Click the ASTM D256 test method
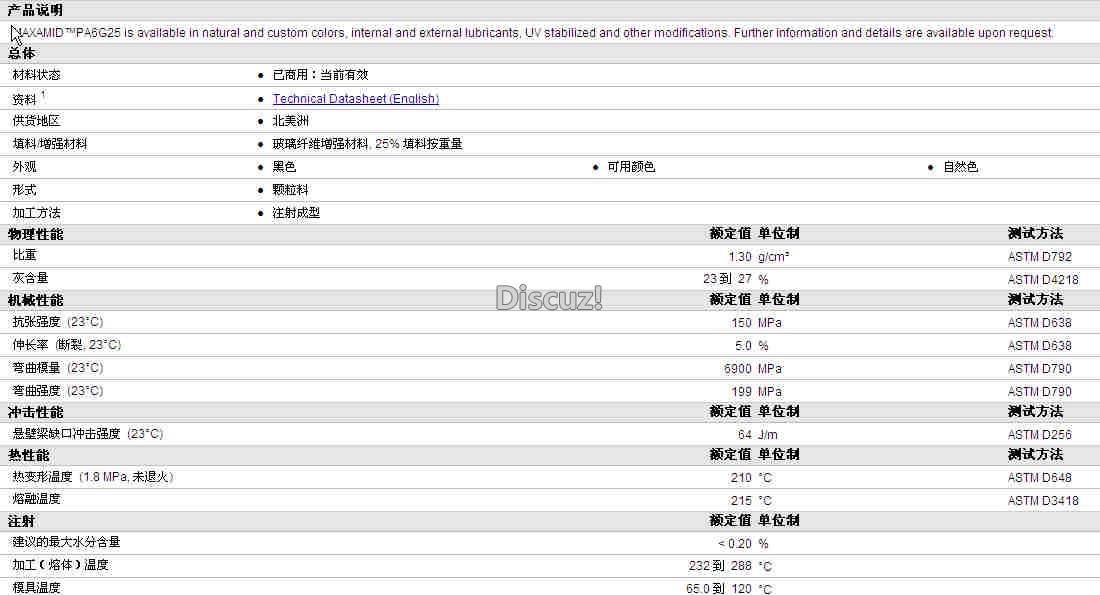This screenshot has height=595, width=1100. (x=1040, y=435)
